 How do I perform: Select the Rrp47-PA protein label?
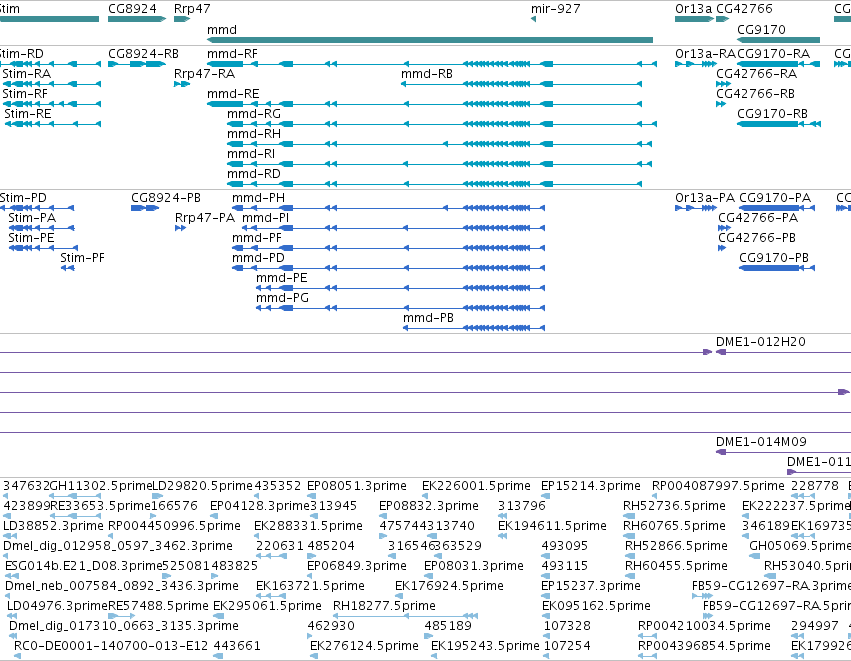coord(205,218)
